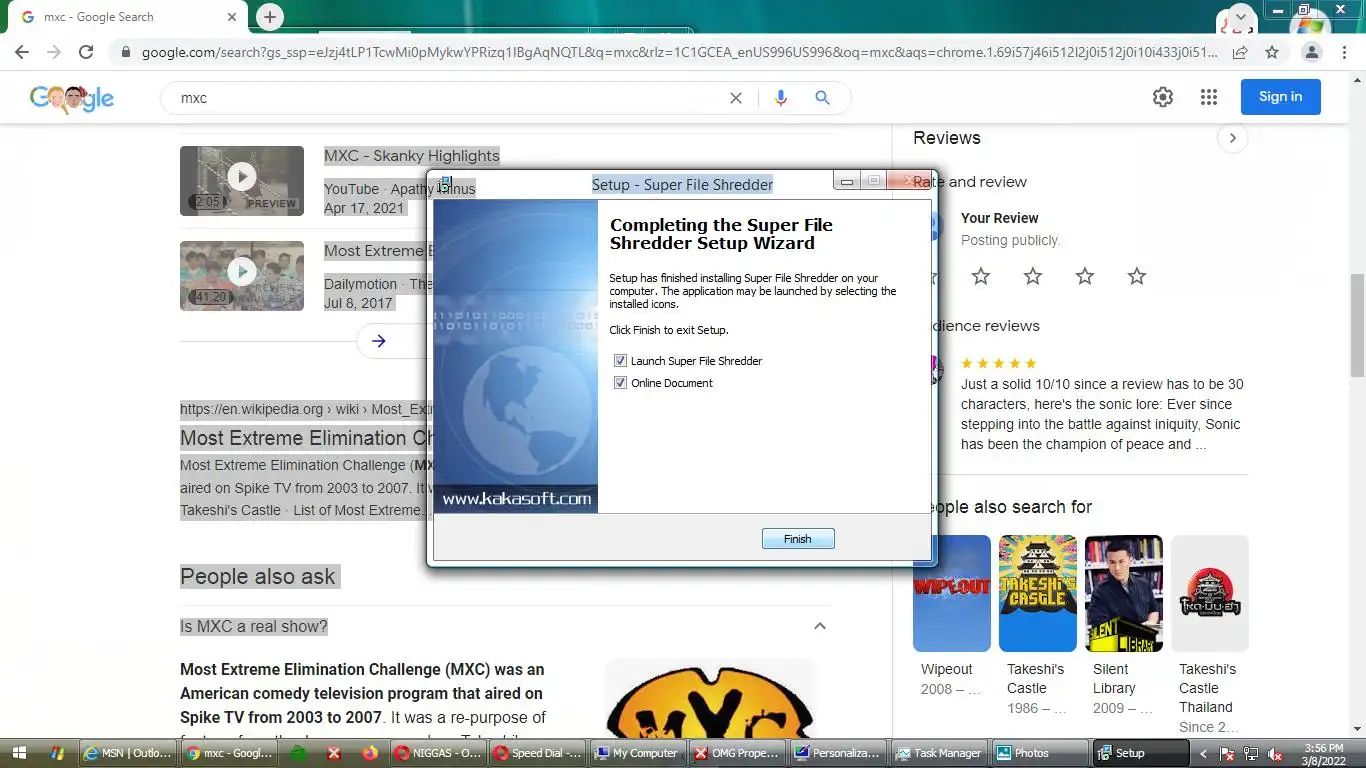
Task: Bookmark this page with the star icon
Action: pos(1272,53)
